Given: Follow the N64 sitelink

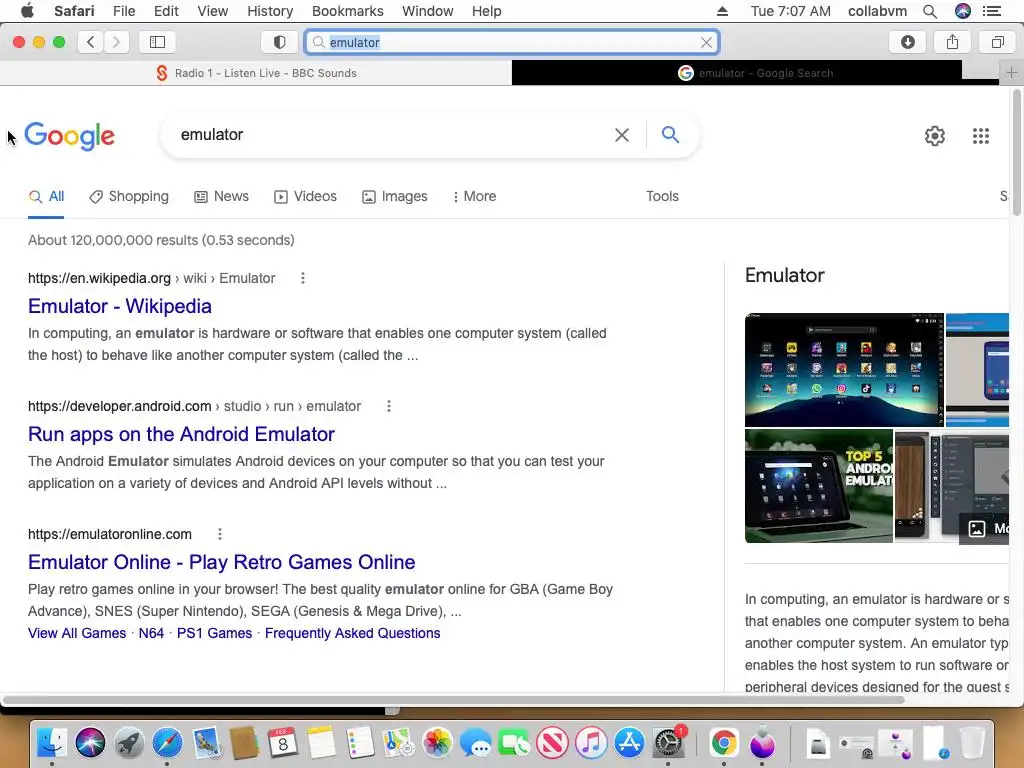Looking at the screenshot, I should (151, 633).
